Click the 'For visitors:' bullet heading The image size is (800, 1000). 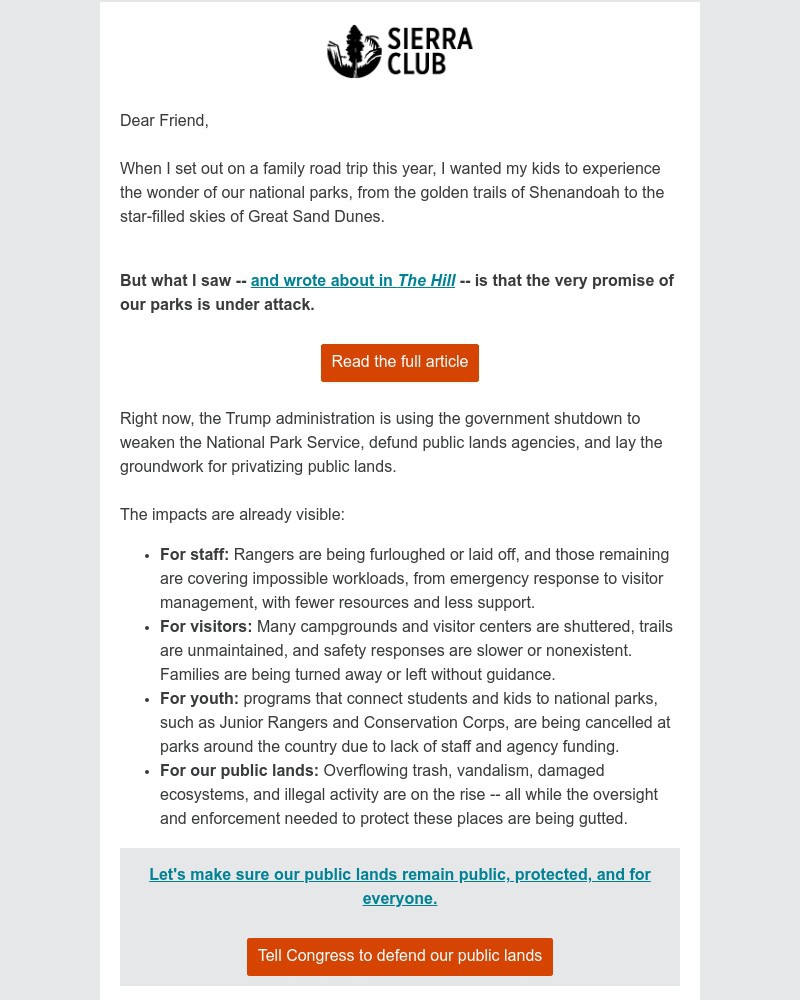[x=206, y=627]
